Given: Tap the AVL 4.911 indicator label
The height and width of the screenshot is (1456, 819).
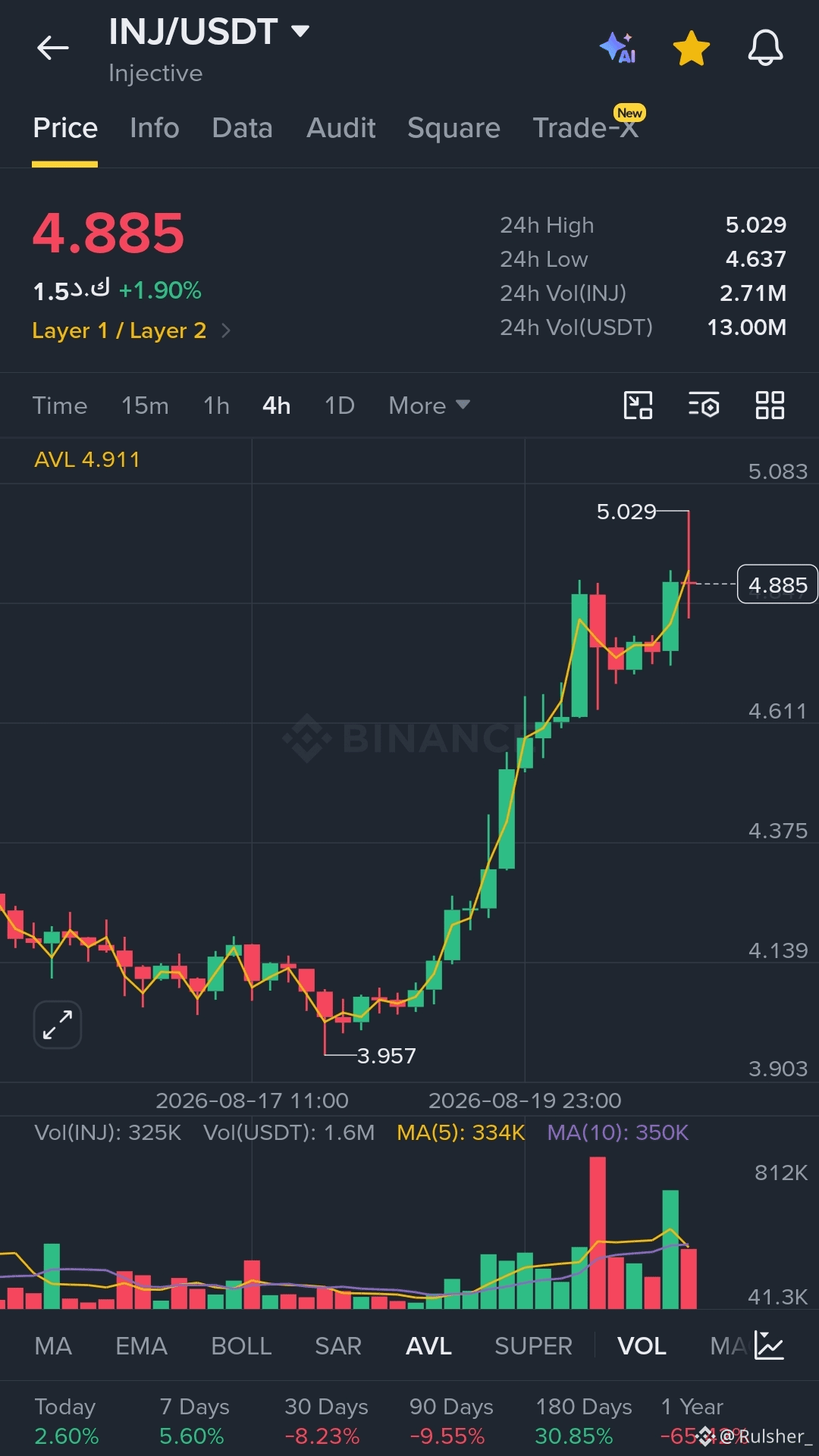Looking at the screenshot, I should [x=87, y=459].
